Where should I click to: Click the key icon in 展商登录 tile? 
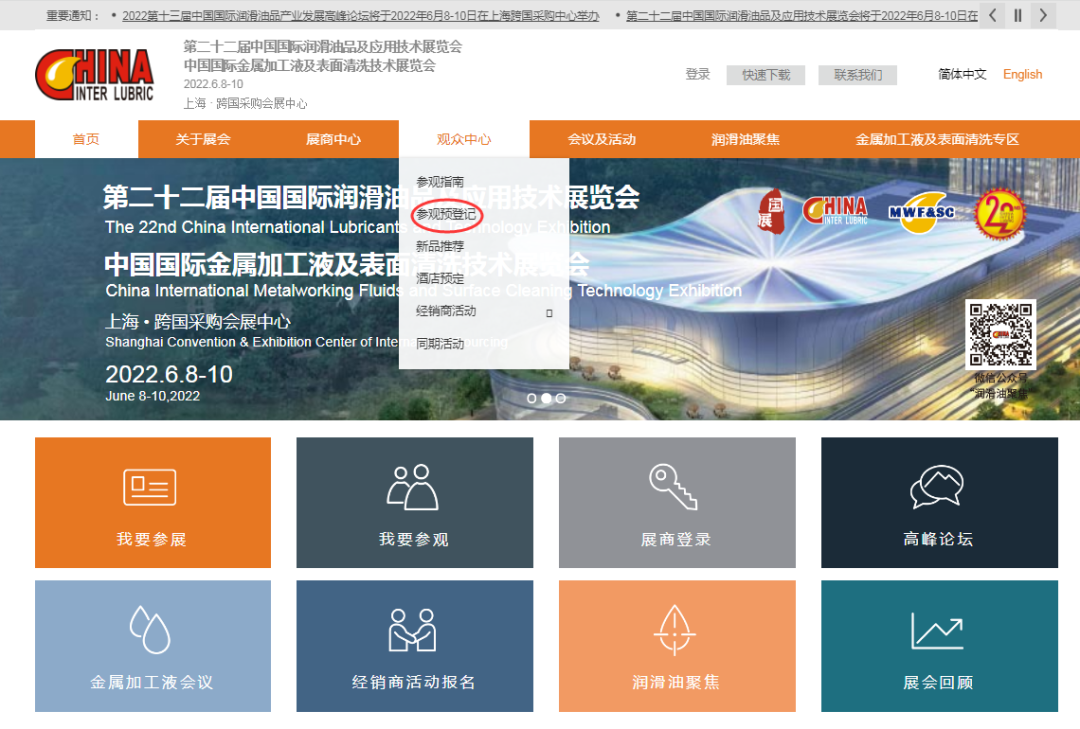pyautogui.click(x=674, y=487)
